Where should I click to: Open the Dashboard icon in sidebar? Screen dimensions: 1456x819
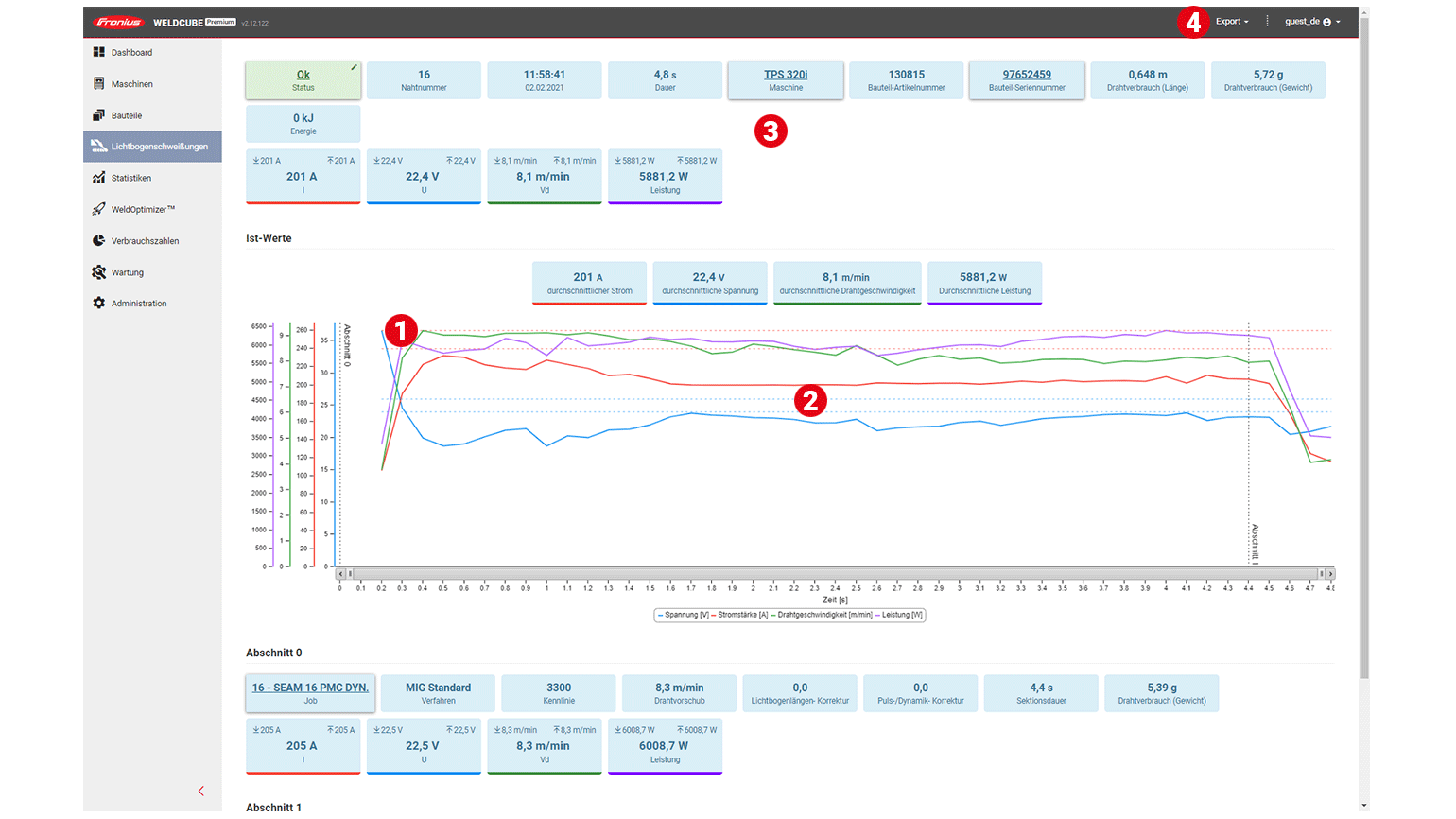click(99, 52)
